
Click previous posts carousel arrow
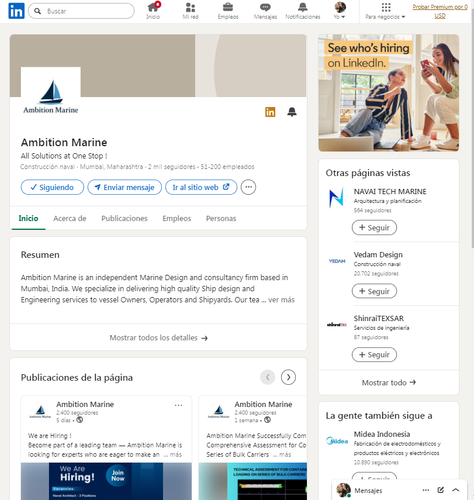click(268, 377)
